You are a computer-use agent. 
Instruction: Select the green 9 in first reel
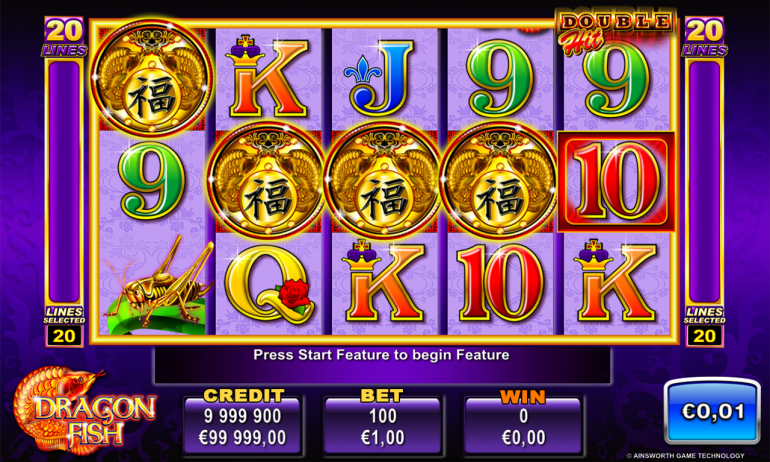click(x=151, y=182)
